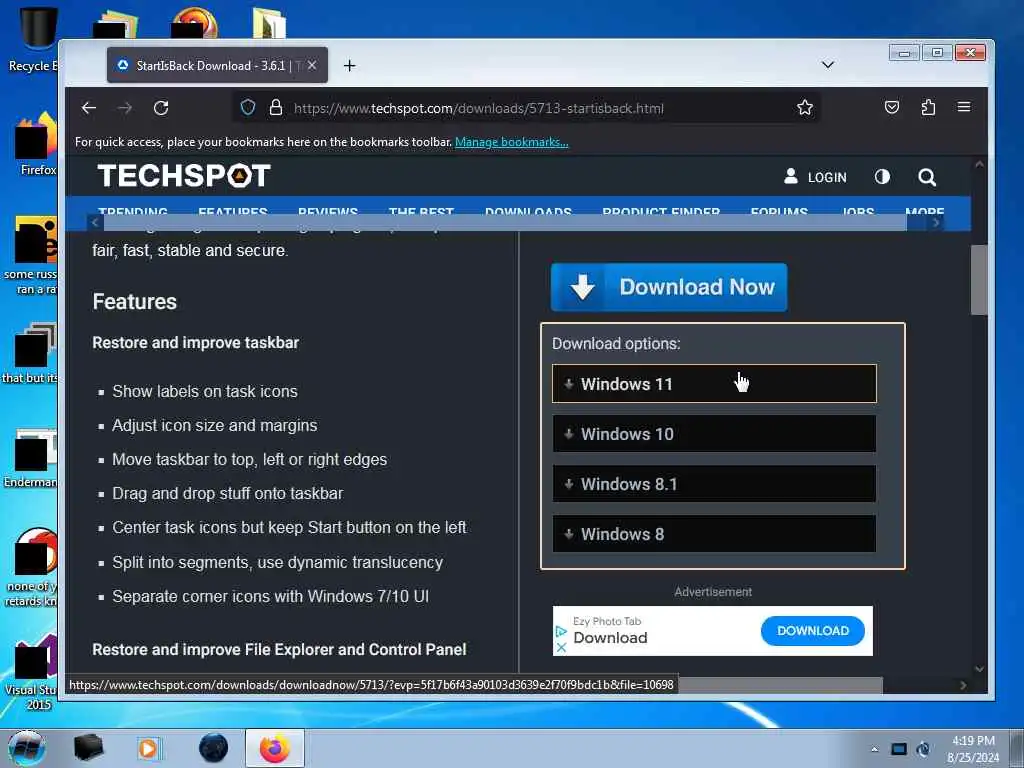Image resolution: width=1024 pixels, height=768 pixels.
Task: Click the scrollbar up arrow
Action: pyautogui.click(x=979, y=165)
